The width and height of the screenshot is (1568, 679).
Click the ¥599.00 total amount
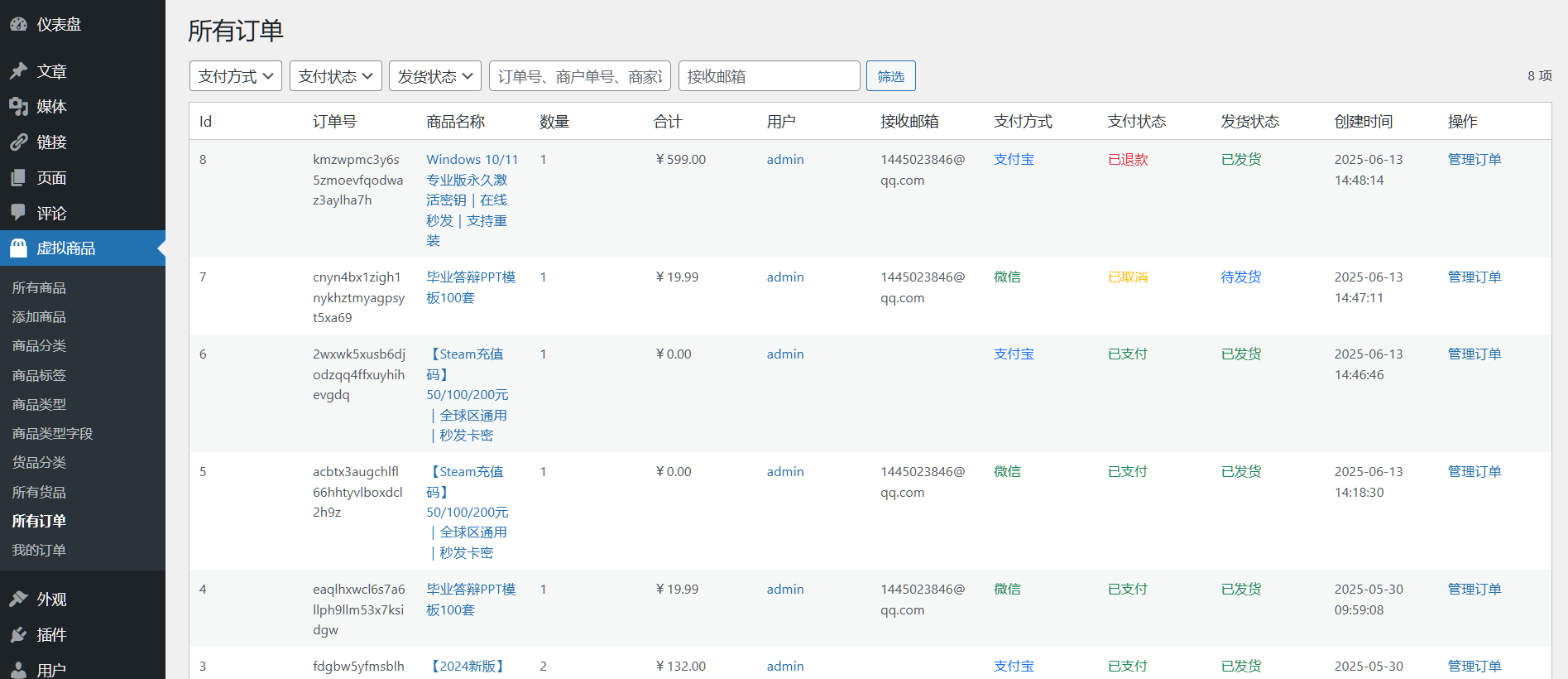680,159
